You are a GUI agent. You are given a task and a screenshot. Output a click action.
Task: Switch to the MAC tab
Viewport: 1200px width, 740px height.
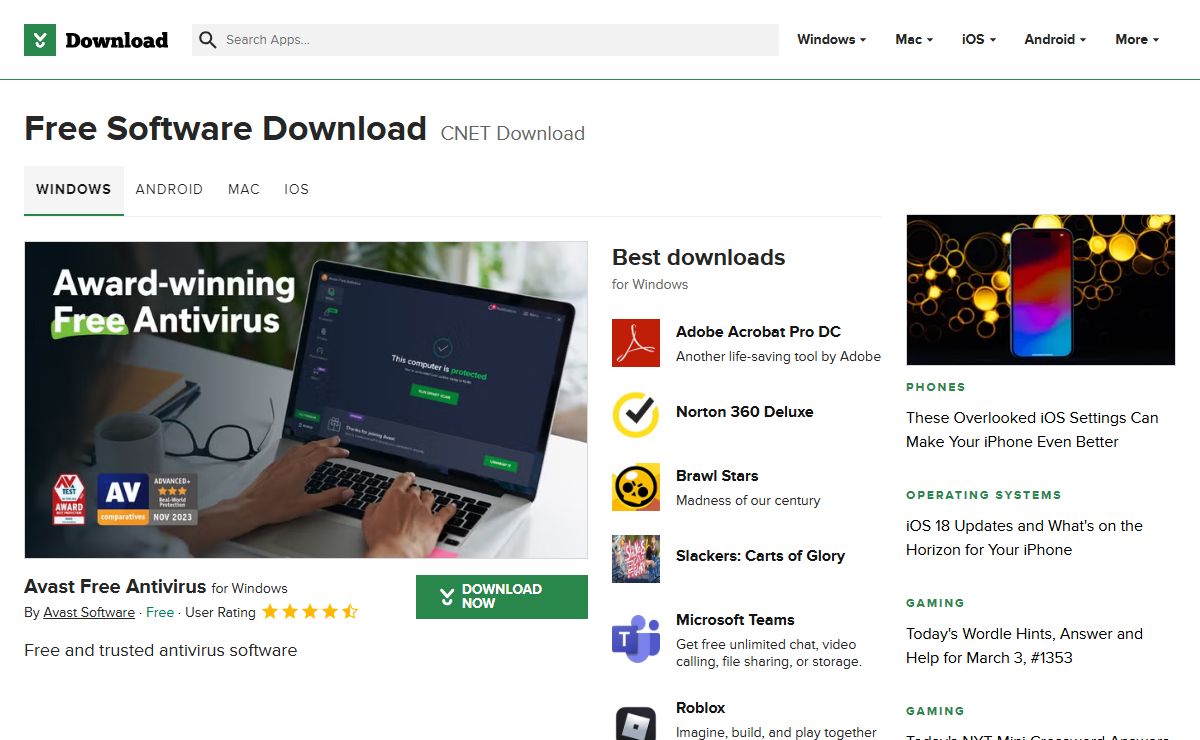(x=244, y=189)
